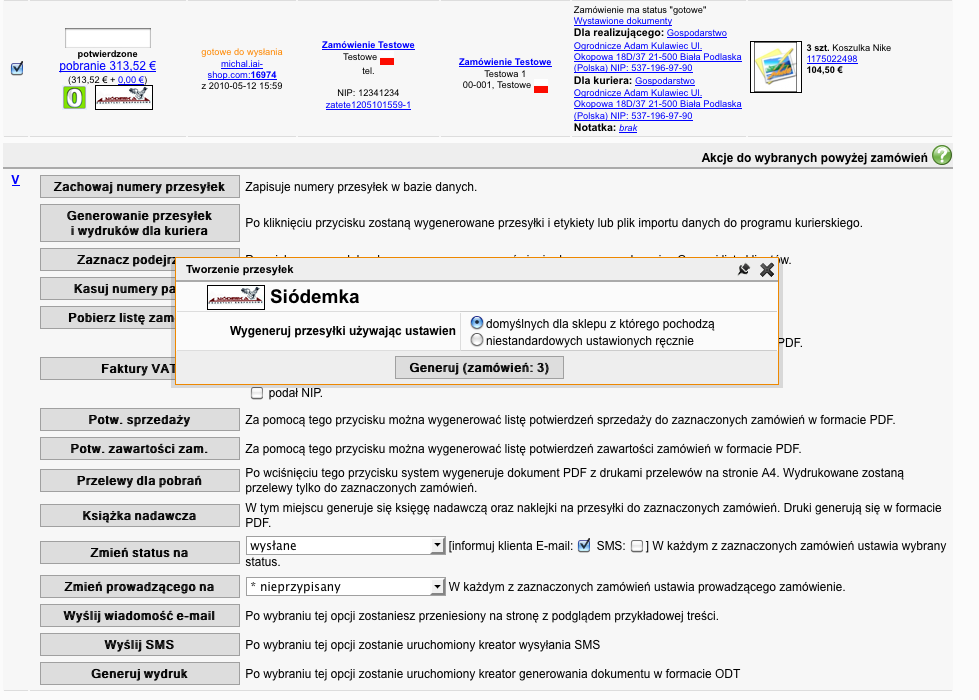Screen dimensions: 979x700
Task: Click the 'potwierdzone' label text
Action: [107, 54]
